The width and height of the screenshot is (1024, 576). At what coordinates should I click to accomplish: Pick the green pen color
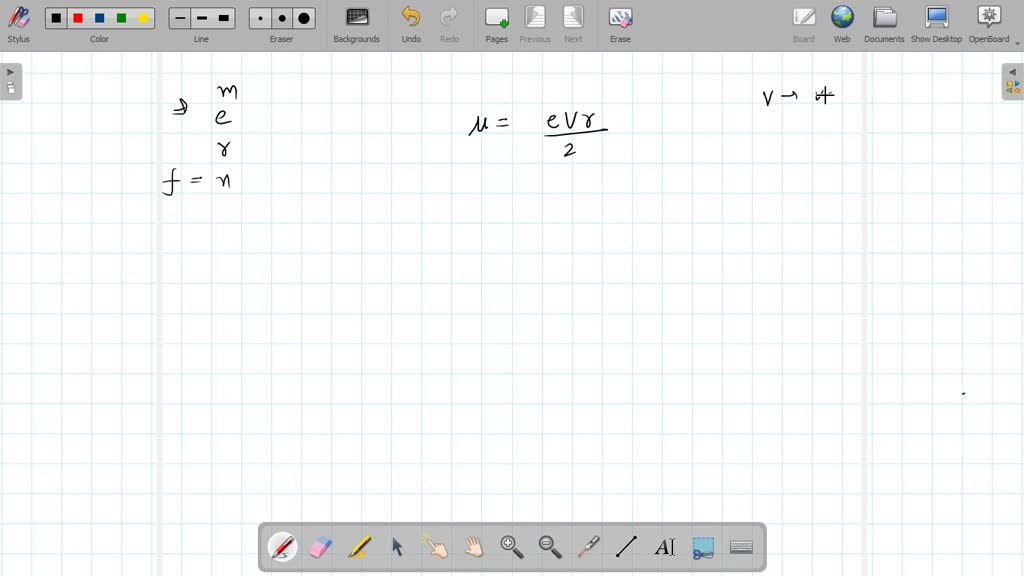click(121, 18)
